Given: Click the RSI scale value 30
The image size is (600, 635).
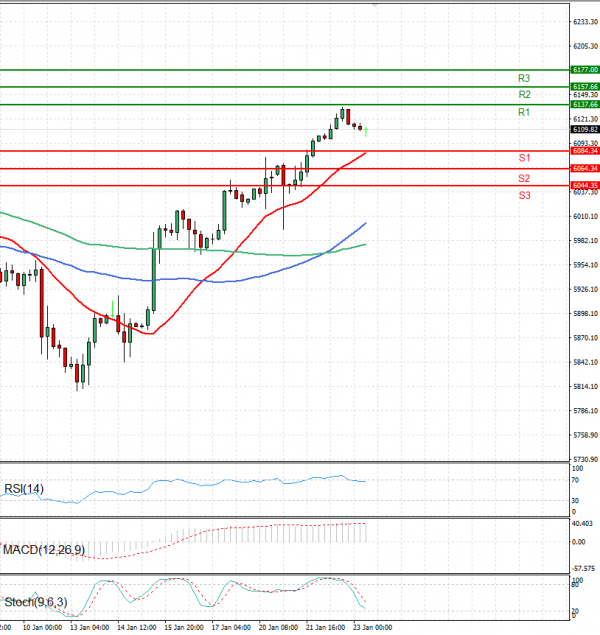Looking at the screenshot, I should click(x=575, y=501).
